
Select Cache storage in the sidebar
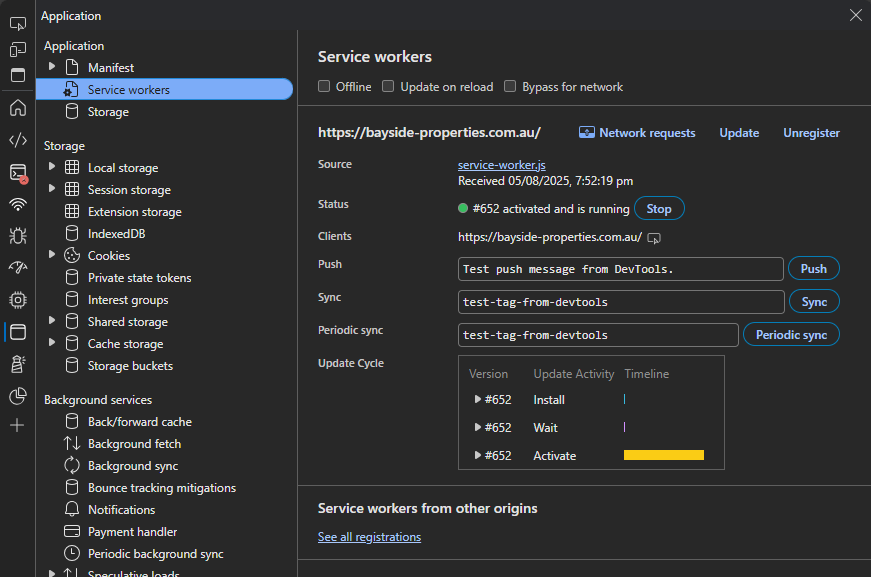[125, 344]
